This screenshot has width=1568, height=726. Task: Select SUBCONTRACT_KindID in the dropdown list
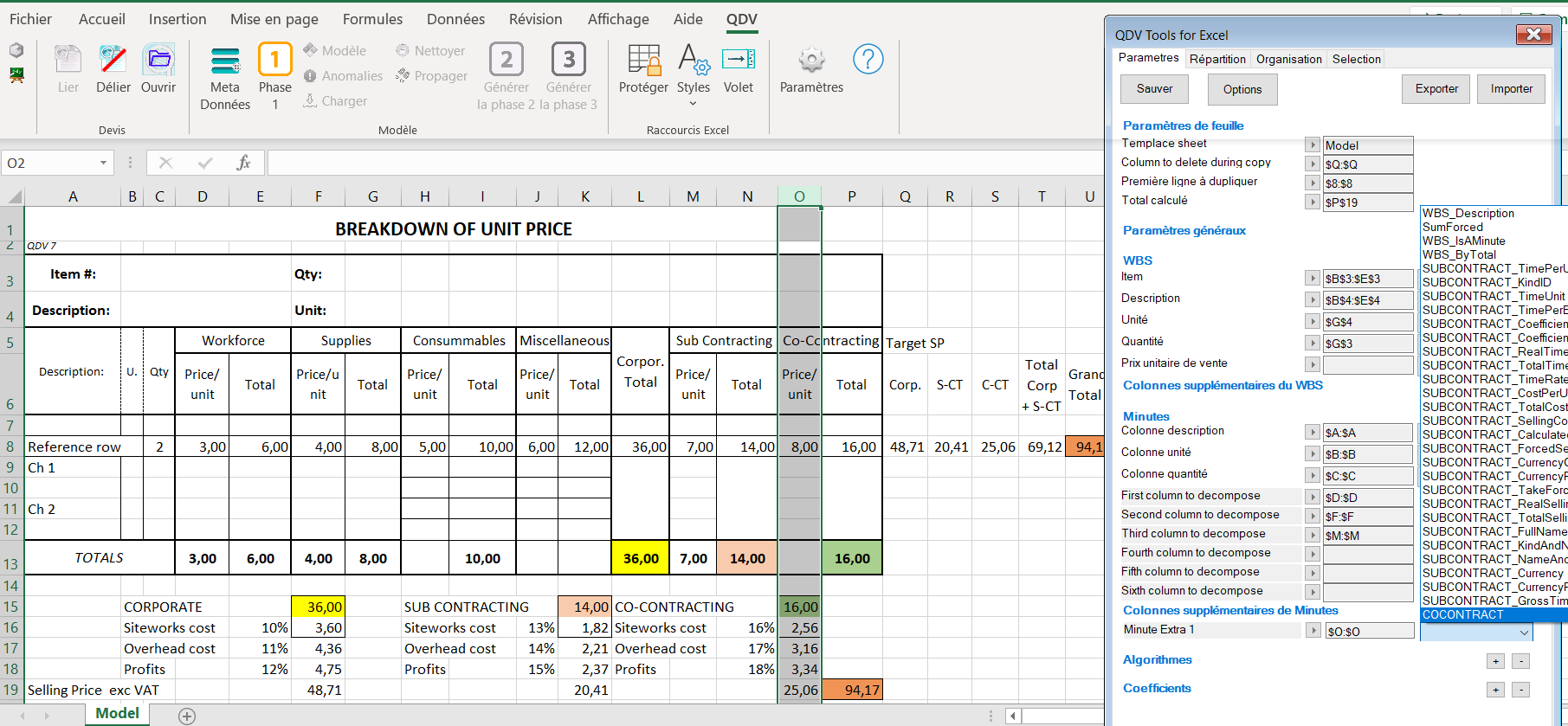pyautogui.click(x=1494, y=282)
